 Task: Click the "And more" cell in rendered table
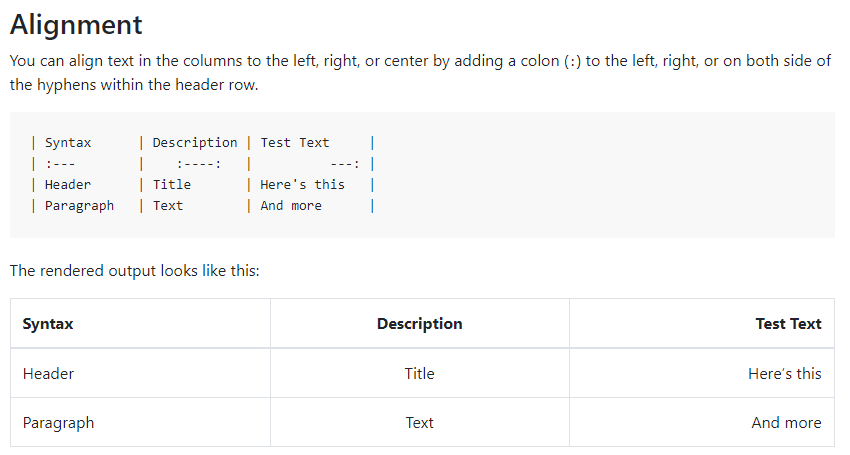(x=787, y=423)
